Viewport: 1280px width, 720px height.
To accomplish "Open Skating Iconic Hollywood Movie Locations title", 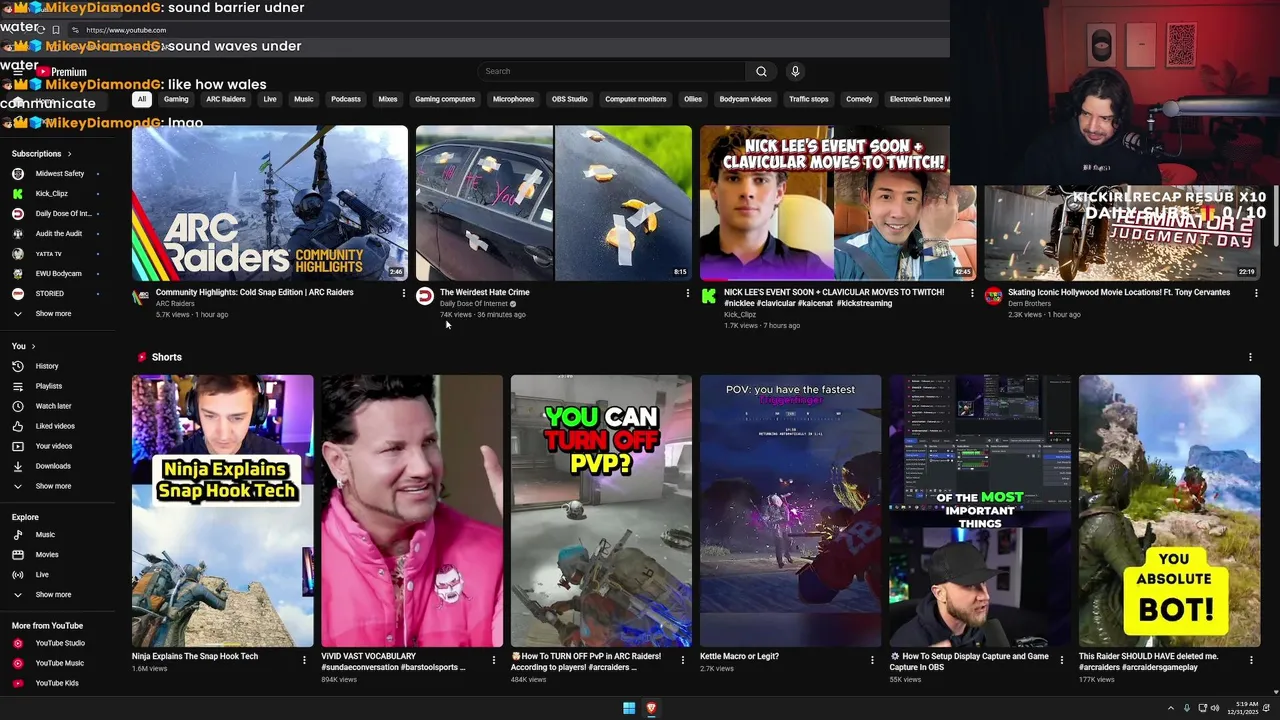I will pyautogui.click(x=1119, y=292).
